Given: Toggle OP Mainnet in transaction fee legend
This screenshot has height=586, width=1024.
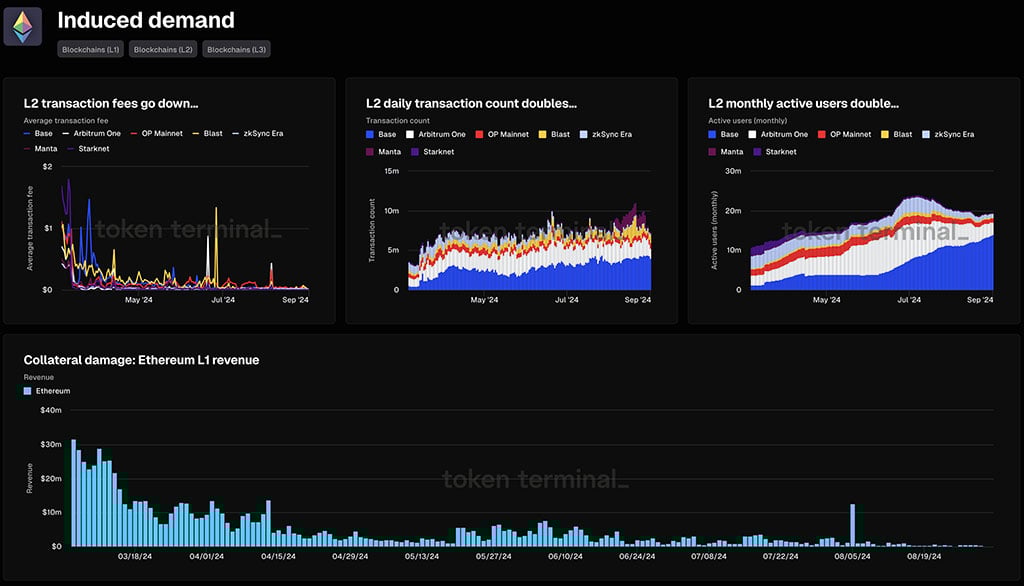Looking at the screenshot, I should (157, 133).
